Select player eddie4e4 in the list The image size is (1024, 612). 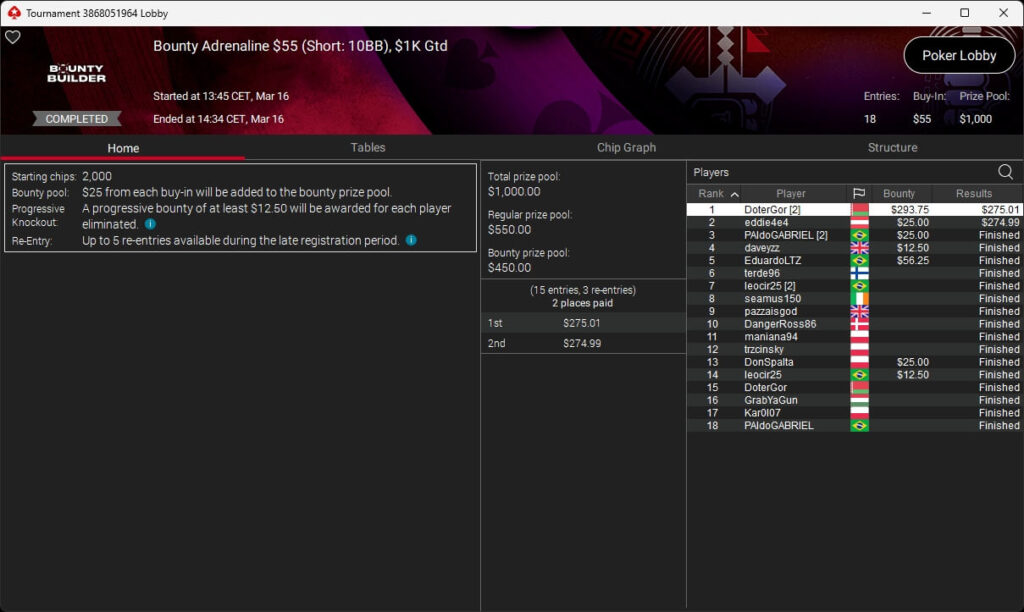[x=855, y=223]
